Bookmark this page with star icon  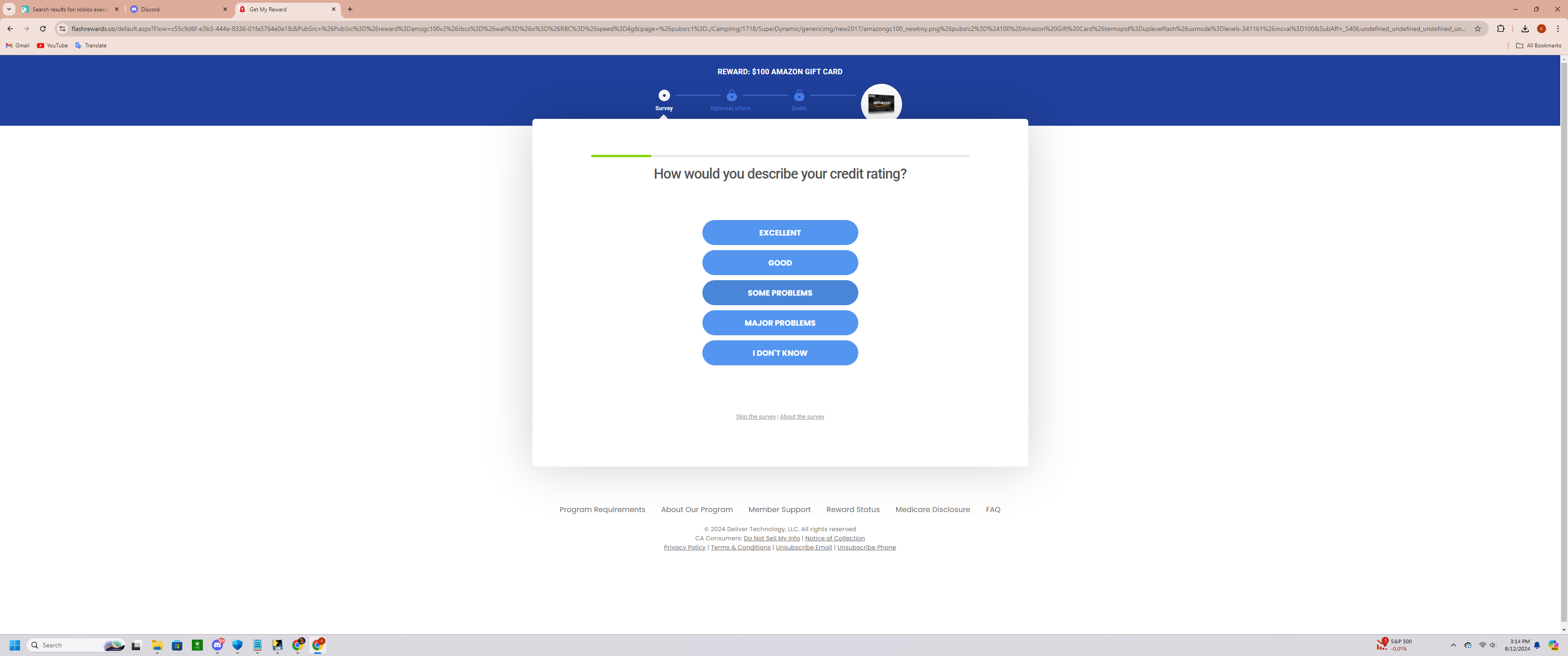(x=1477, y=29)
